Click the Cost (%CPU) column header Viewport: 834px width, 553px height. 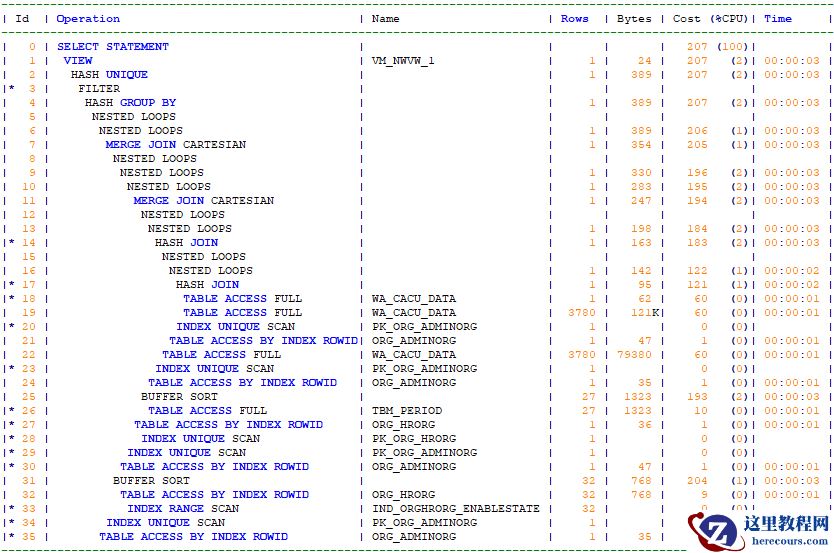coord(712,19)
